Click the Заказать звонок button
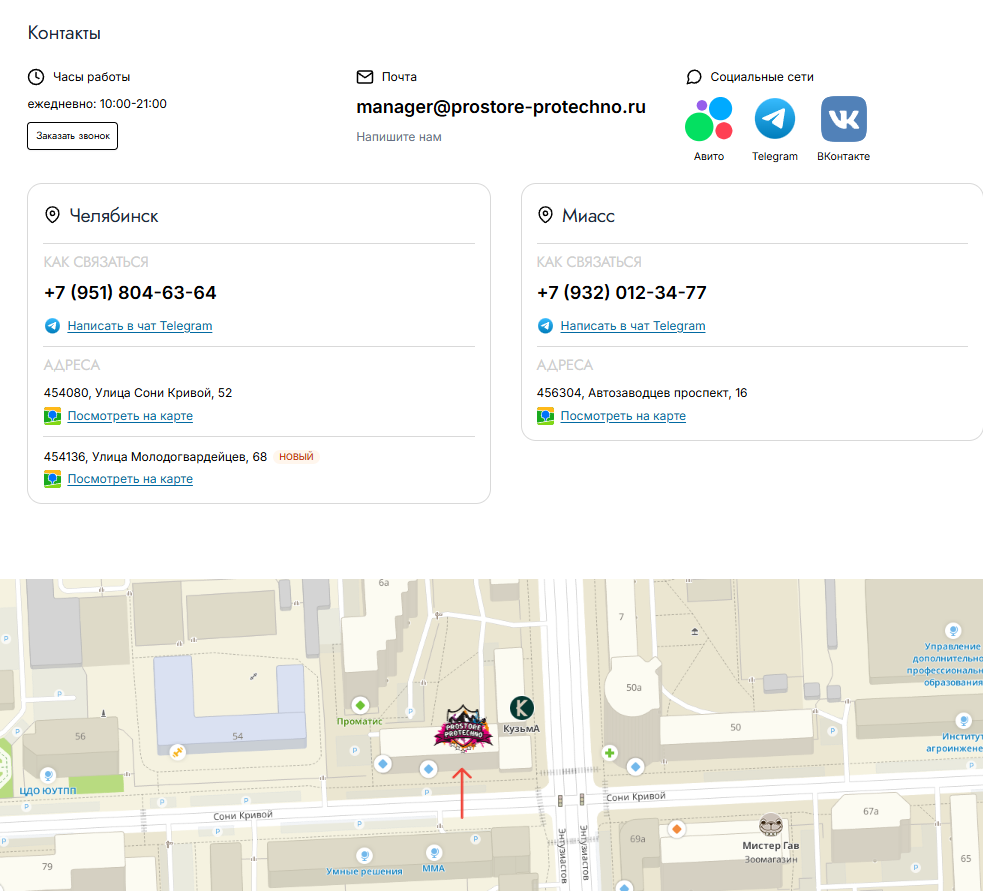Image resolution: width=983 pixels, height=891 pixels. [73, 136]
